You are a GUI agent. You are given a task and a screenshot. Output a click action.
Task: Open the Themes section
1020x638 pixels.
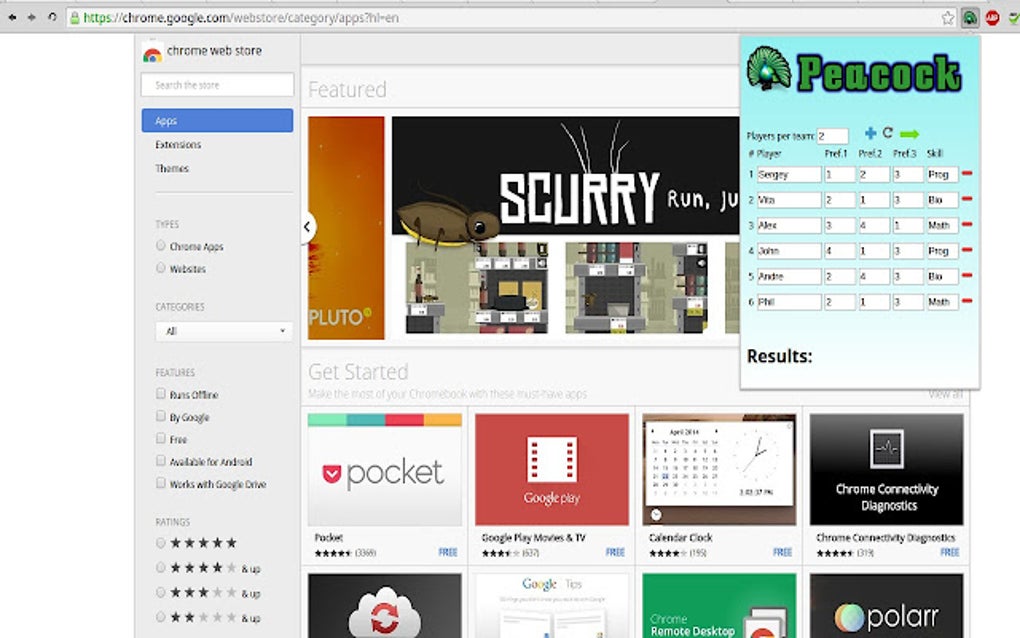click(172, 168)
